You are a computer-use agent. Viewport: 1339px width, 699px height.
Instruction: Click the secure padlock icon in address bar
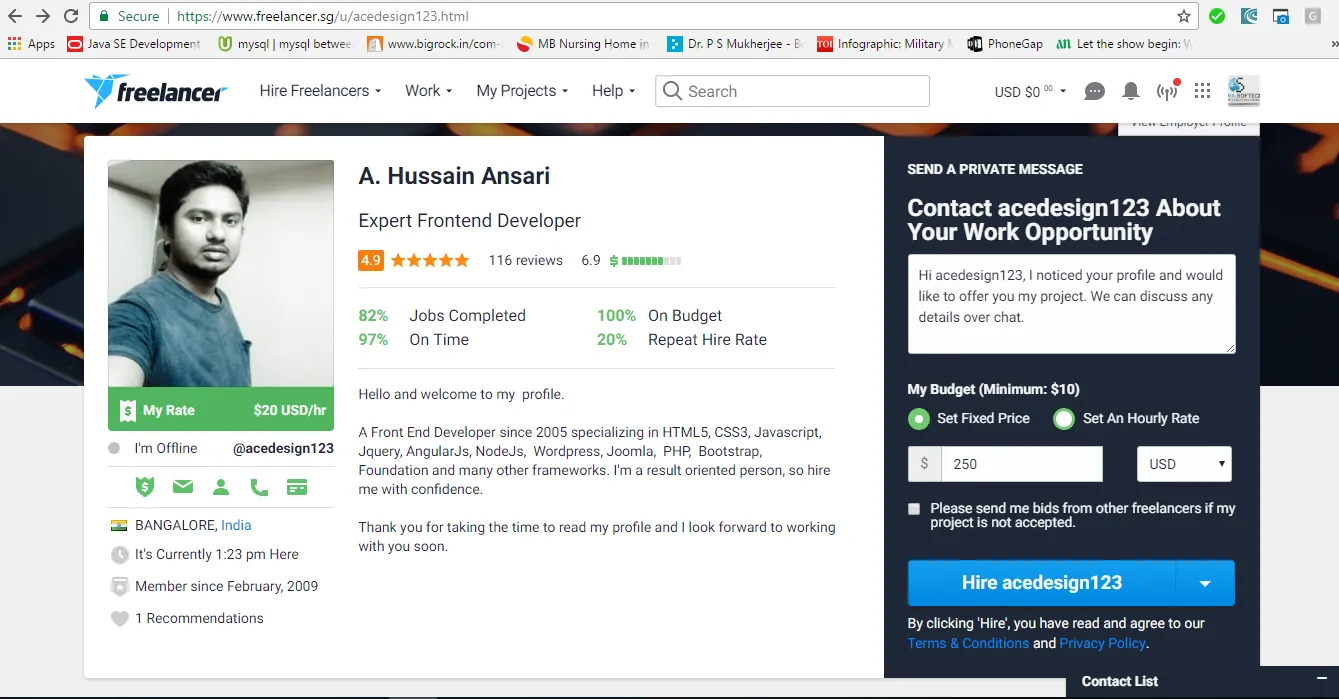click(105, 16)
